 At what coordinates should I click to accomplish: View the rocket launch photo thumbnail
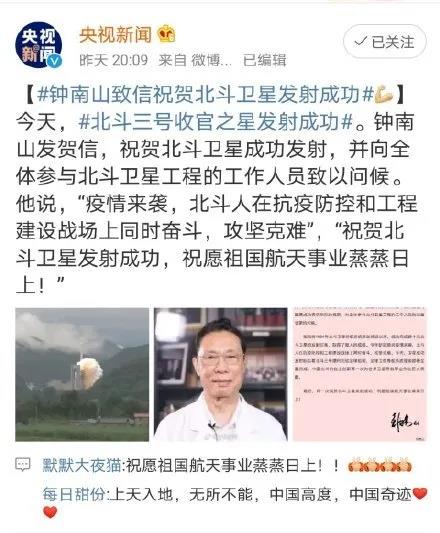(82, 375)
